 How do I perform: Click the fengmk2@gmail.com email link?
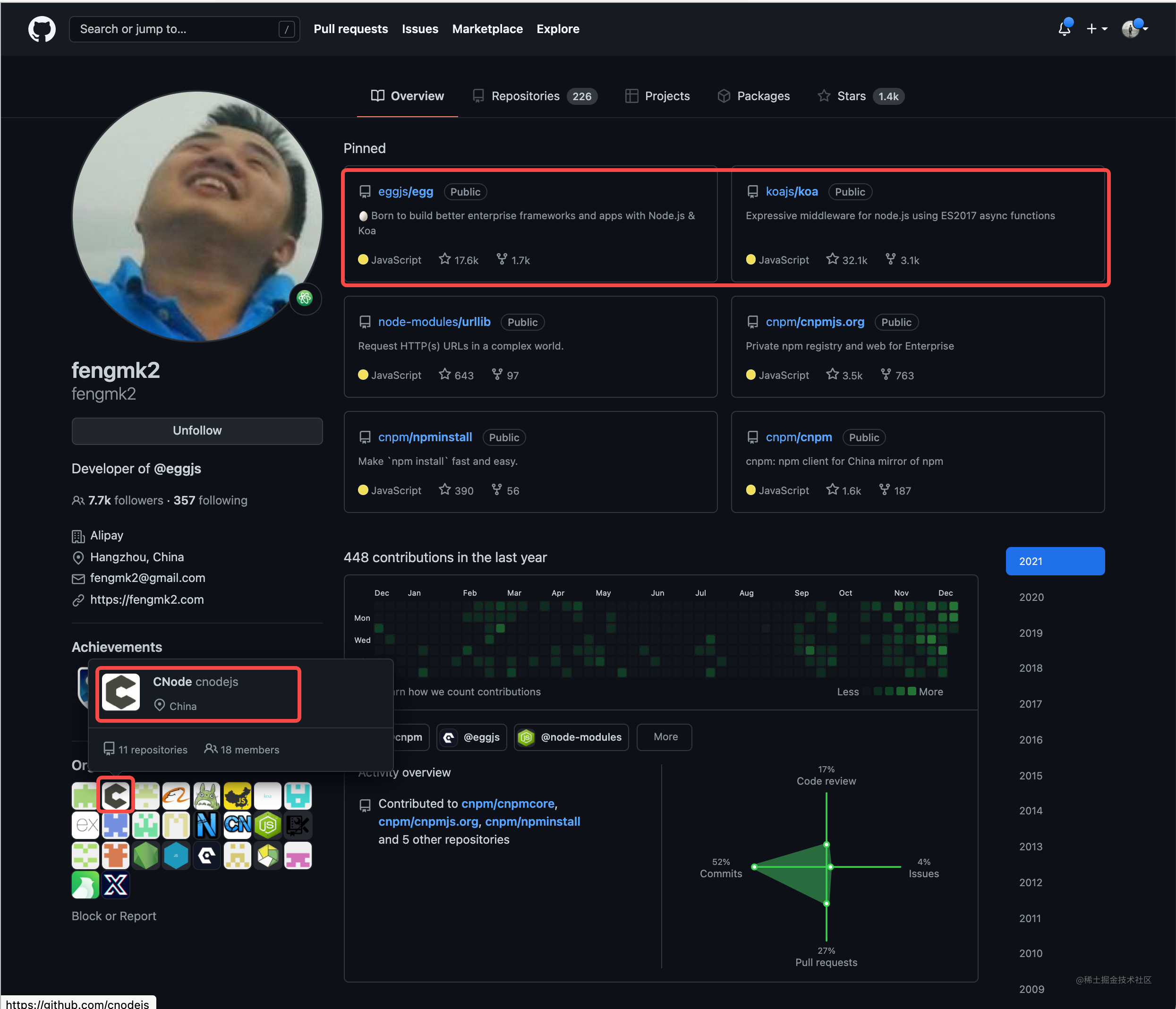point(147,578)
